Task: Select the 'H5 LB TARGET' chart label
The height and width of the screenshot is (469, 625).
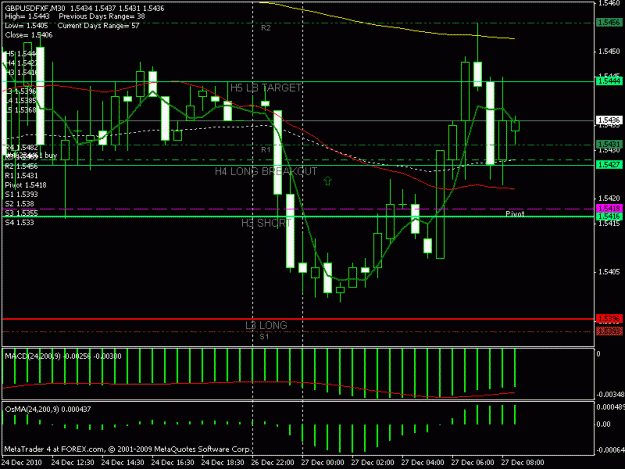Action: [x=266, y=88]
